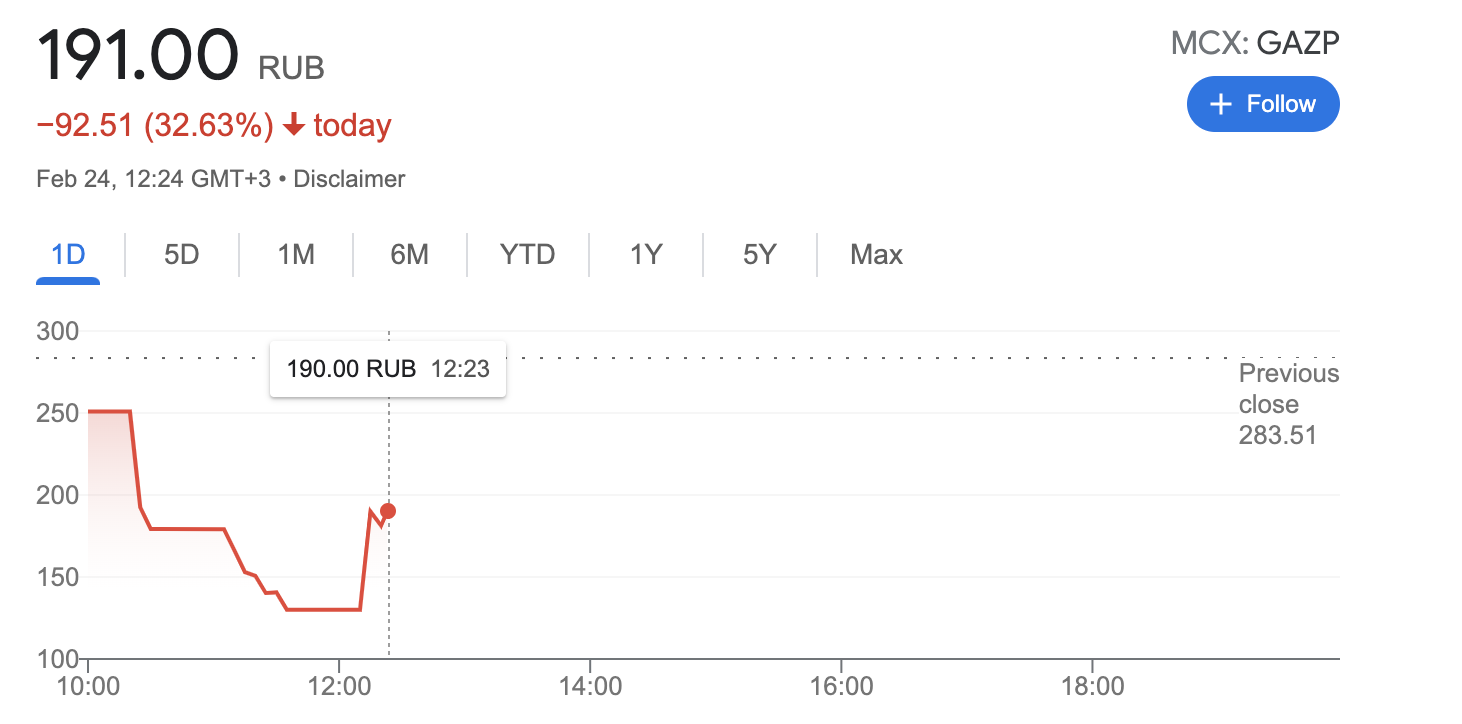The width and height of the screenshot is (1462, 724).
Task: Click the 16:00 mark on time axis
Action: click(x=842, y=687)
